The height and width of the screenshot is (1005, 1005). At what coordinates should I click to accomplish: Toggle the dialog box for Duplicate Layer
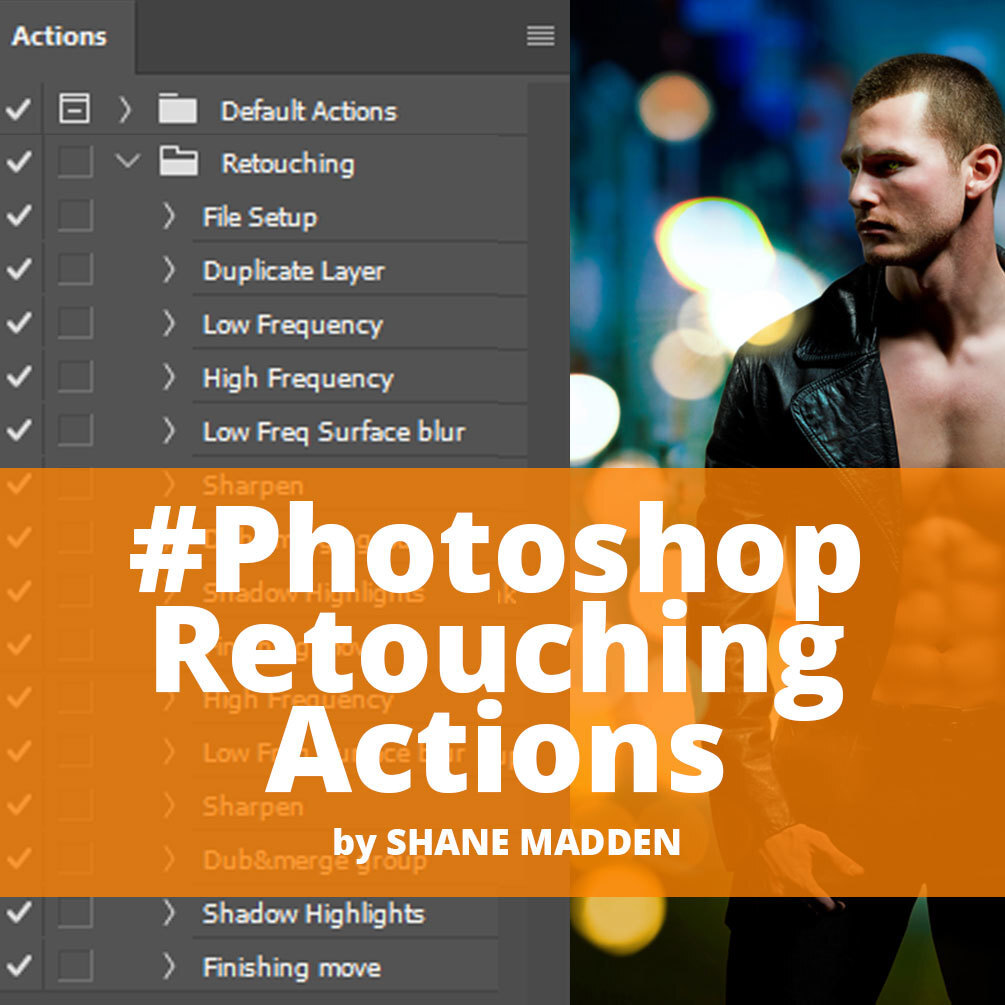[75, 269]
